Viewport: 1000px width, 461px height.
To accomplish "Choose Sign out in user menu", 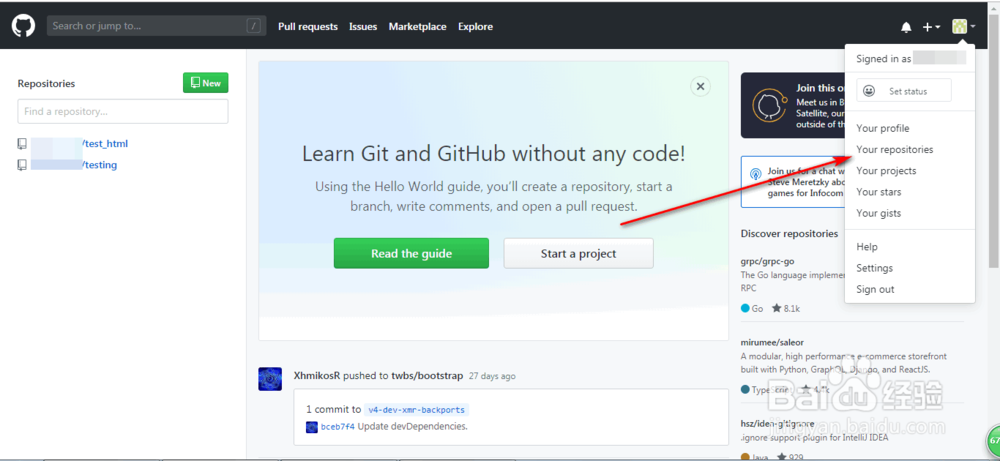I will [875, 289].
